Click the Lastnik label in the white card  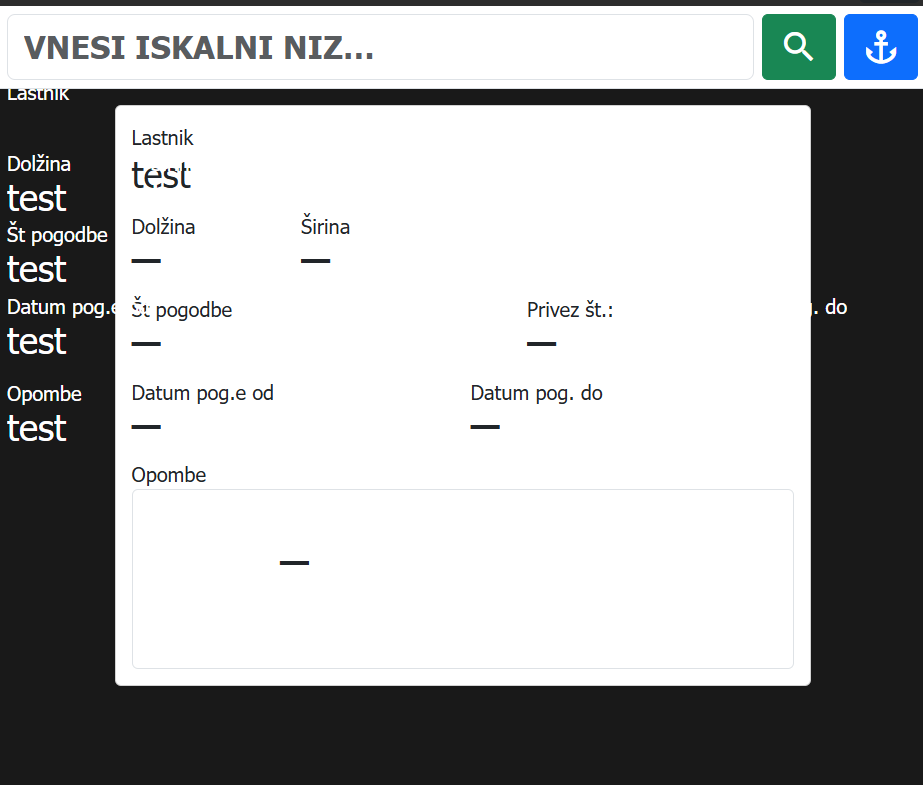[162, 138]
